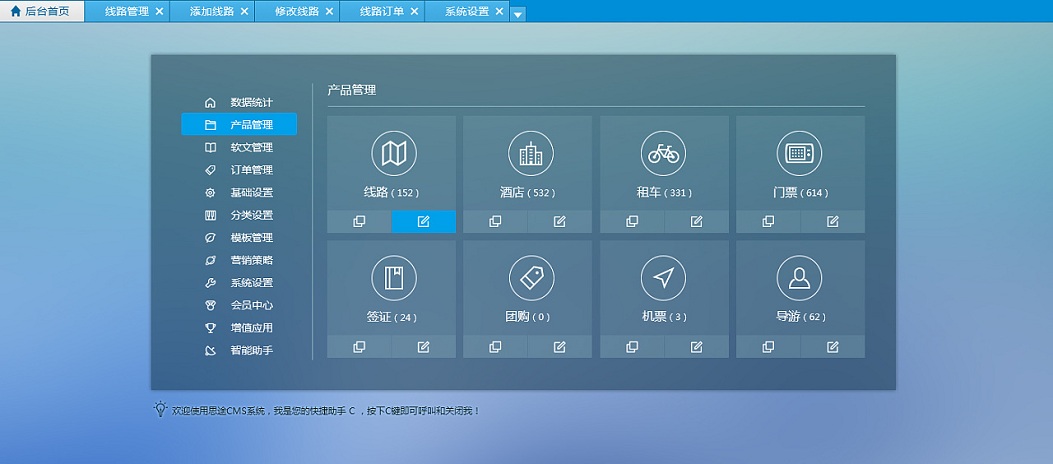This screenshot has width=1053, height=464.
Task: Select the 租车 bicycle icon
Action: point(663,153)
